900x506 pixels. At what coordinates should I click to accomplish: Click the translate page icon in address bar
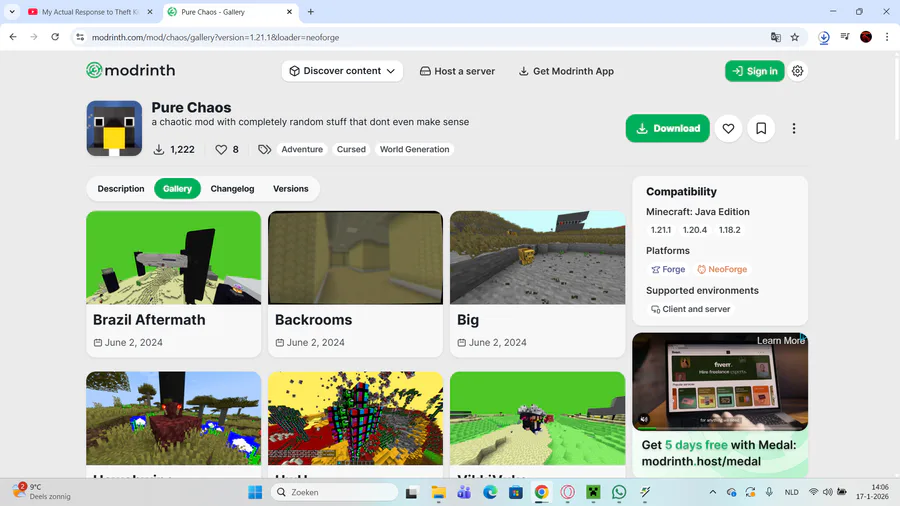[775, 37]
